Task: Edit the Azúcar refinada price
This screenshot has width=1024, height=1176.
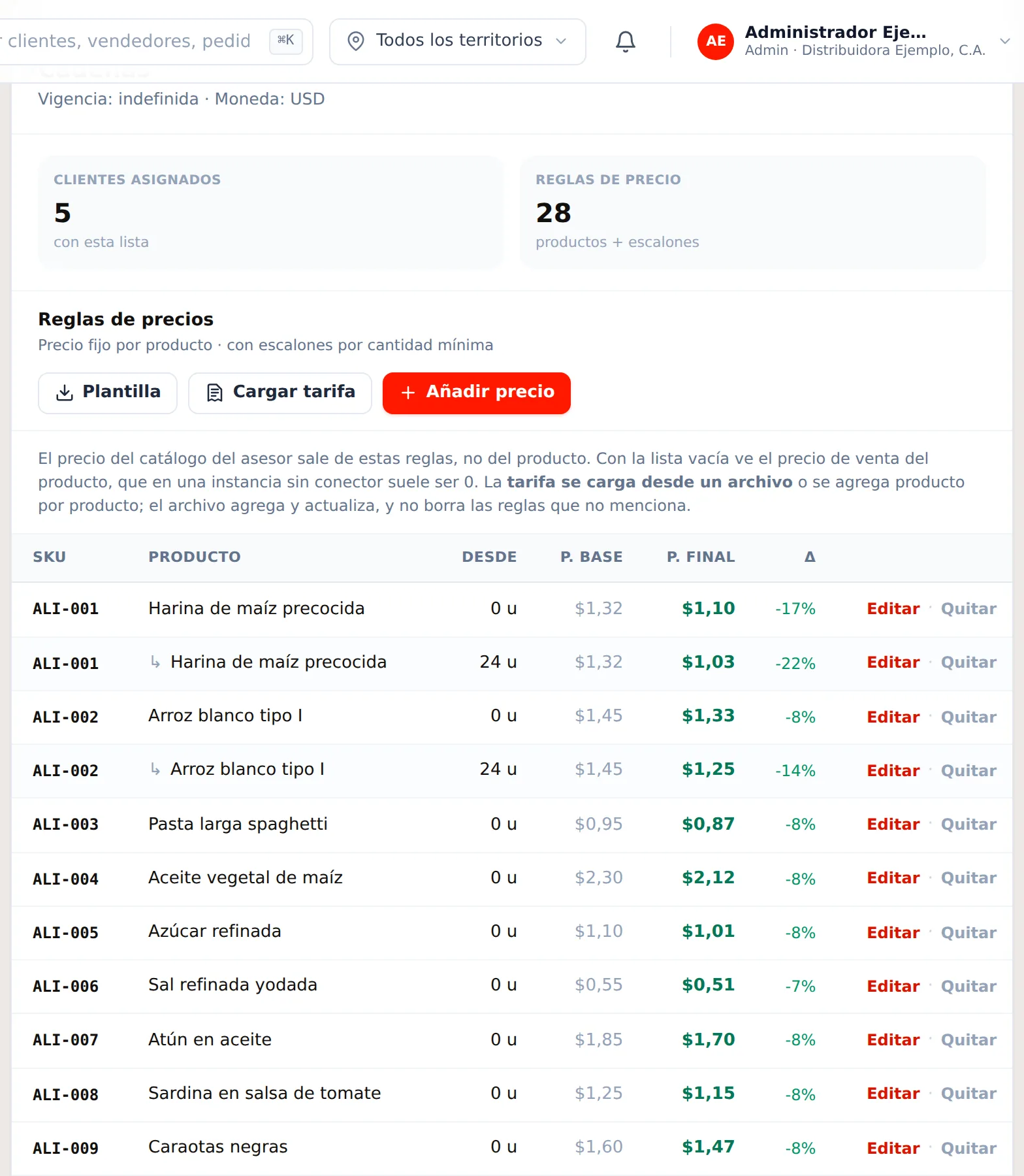Action: point(893,932)
